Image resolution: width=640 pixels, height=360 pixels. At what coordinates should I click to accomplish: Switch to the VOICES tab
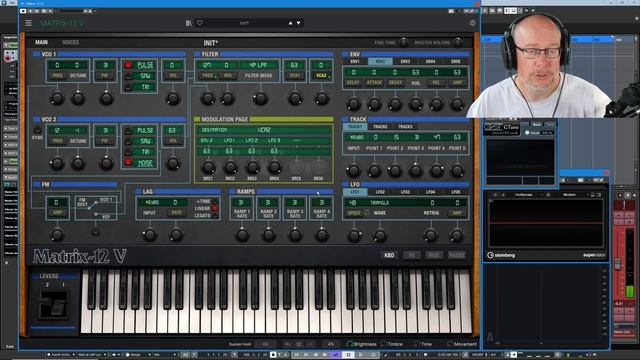tap(71, 42)
